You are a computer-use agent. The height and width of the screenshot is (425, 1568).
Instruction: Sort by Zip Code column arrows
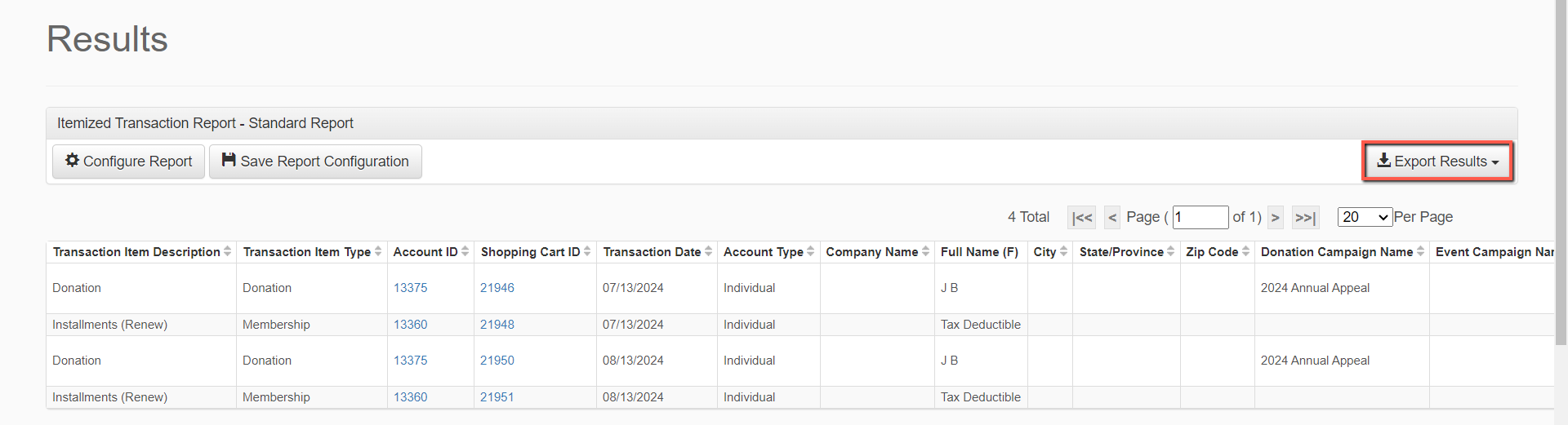(x=1245, y=251)
